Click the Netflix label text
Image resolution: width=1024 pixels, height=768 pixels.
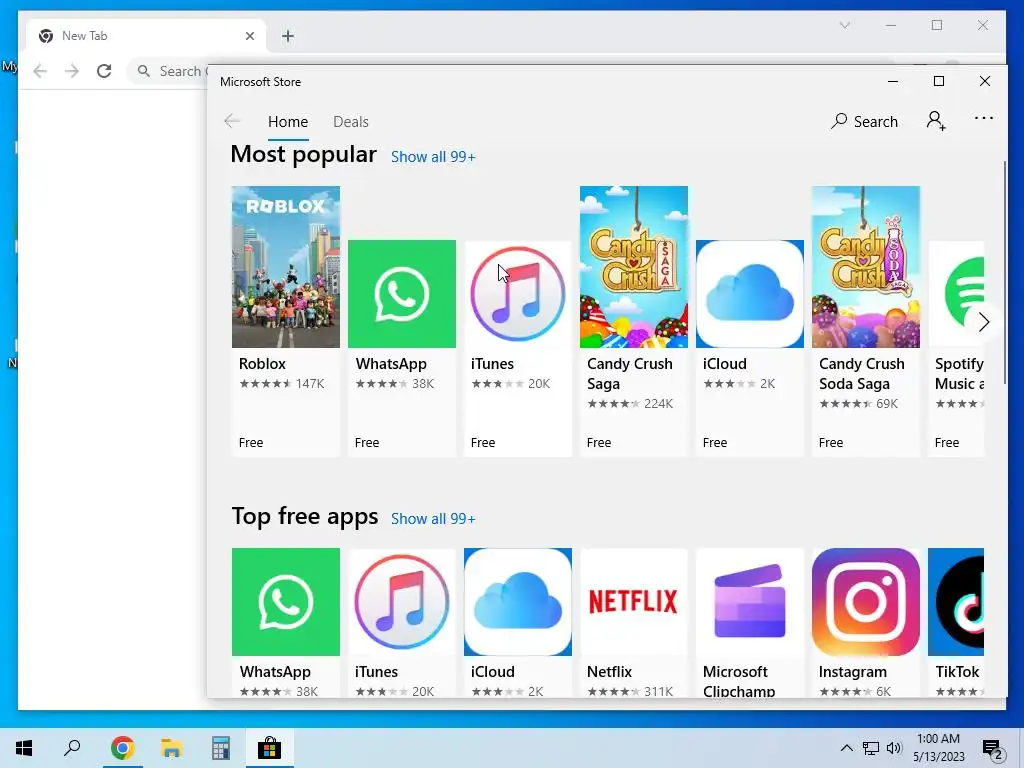tap(609, 671)
